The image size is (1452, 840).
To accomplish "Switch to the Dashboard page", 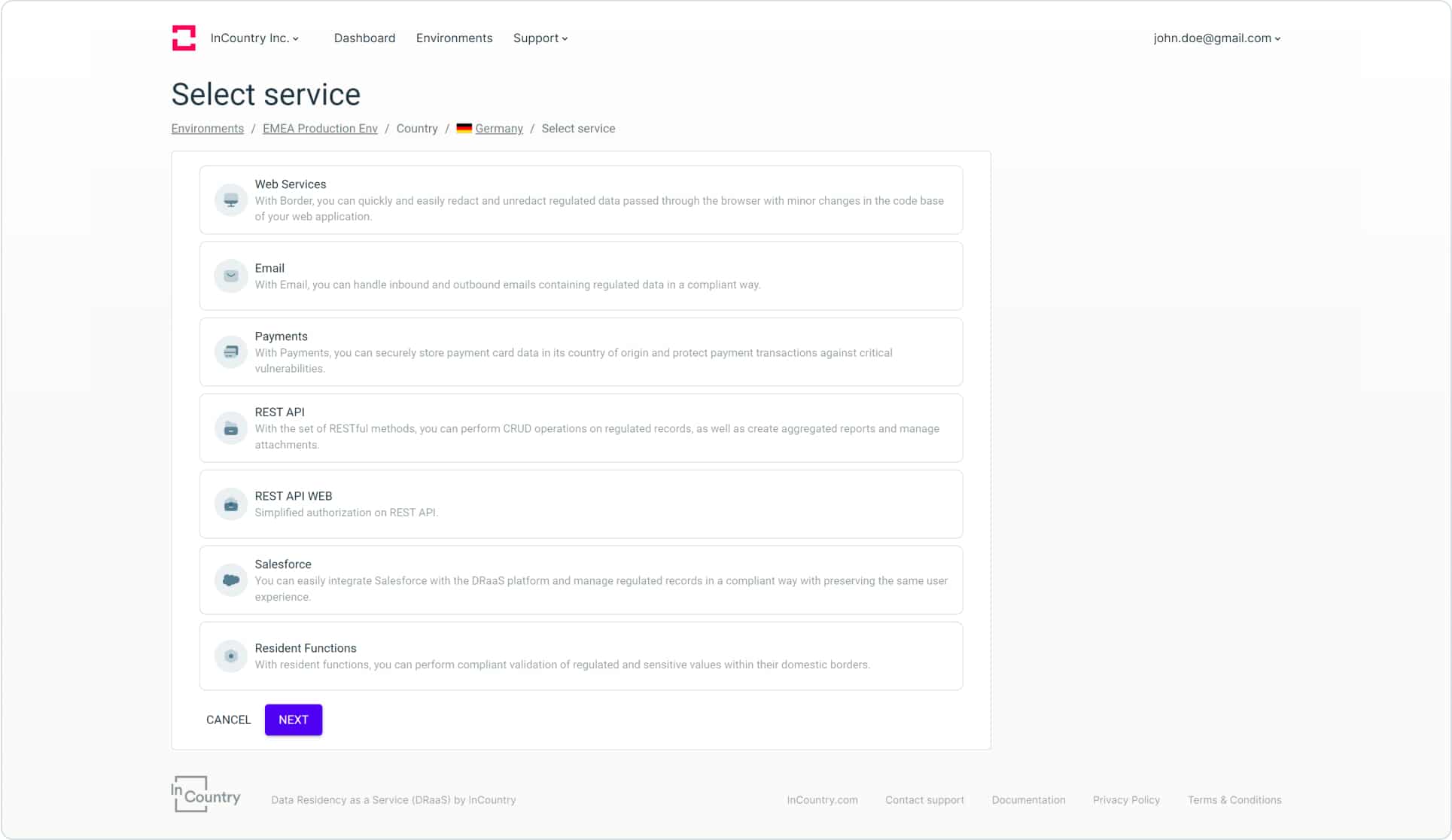I will pyautogui.click(x=364, y=38).
